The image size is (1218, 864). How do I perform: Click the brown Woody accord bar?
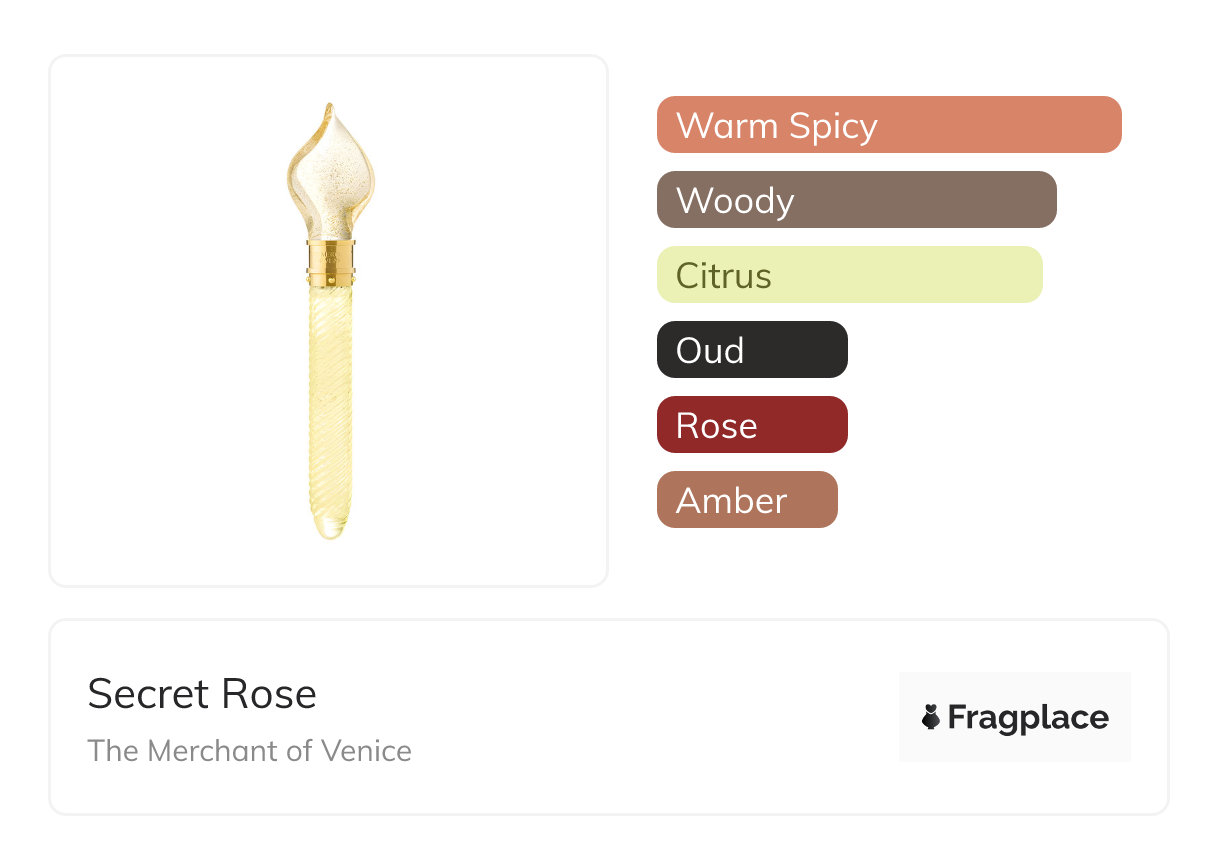pyautogui.click(x=856, y=200)
